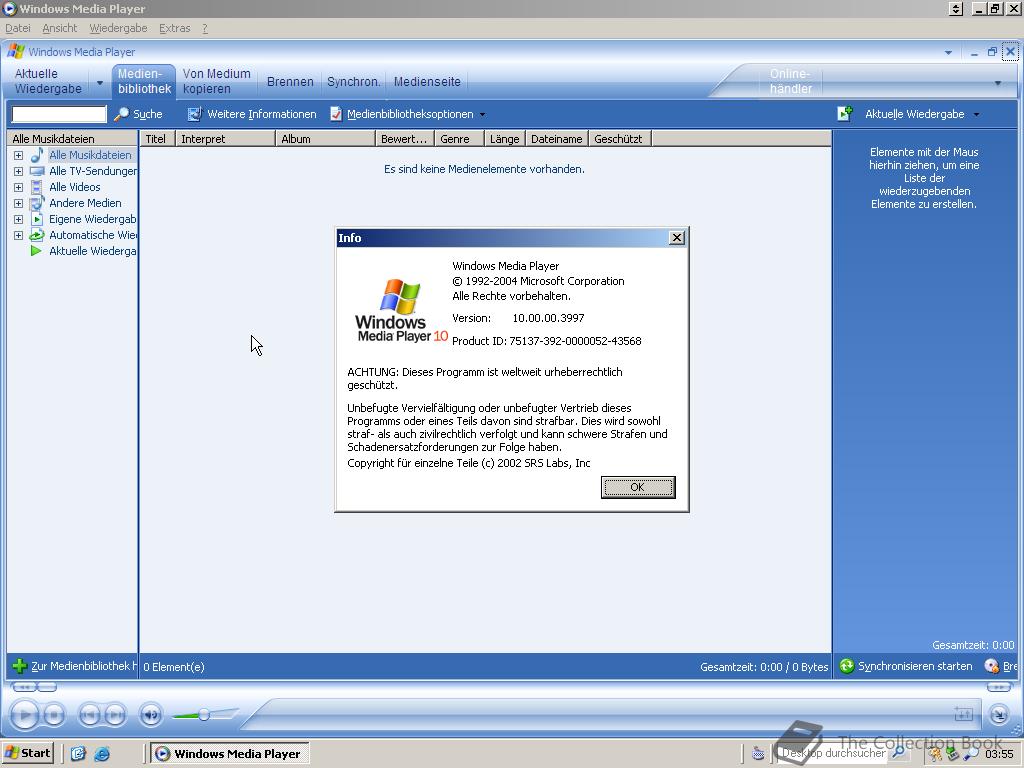This screenshot has width=1024, height=768.
Task: Sort by the Bewert... column header
Action: [404, 138]
